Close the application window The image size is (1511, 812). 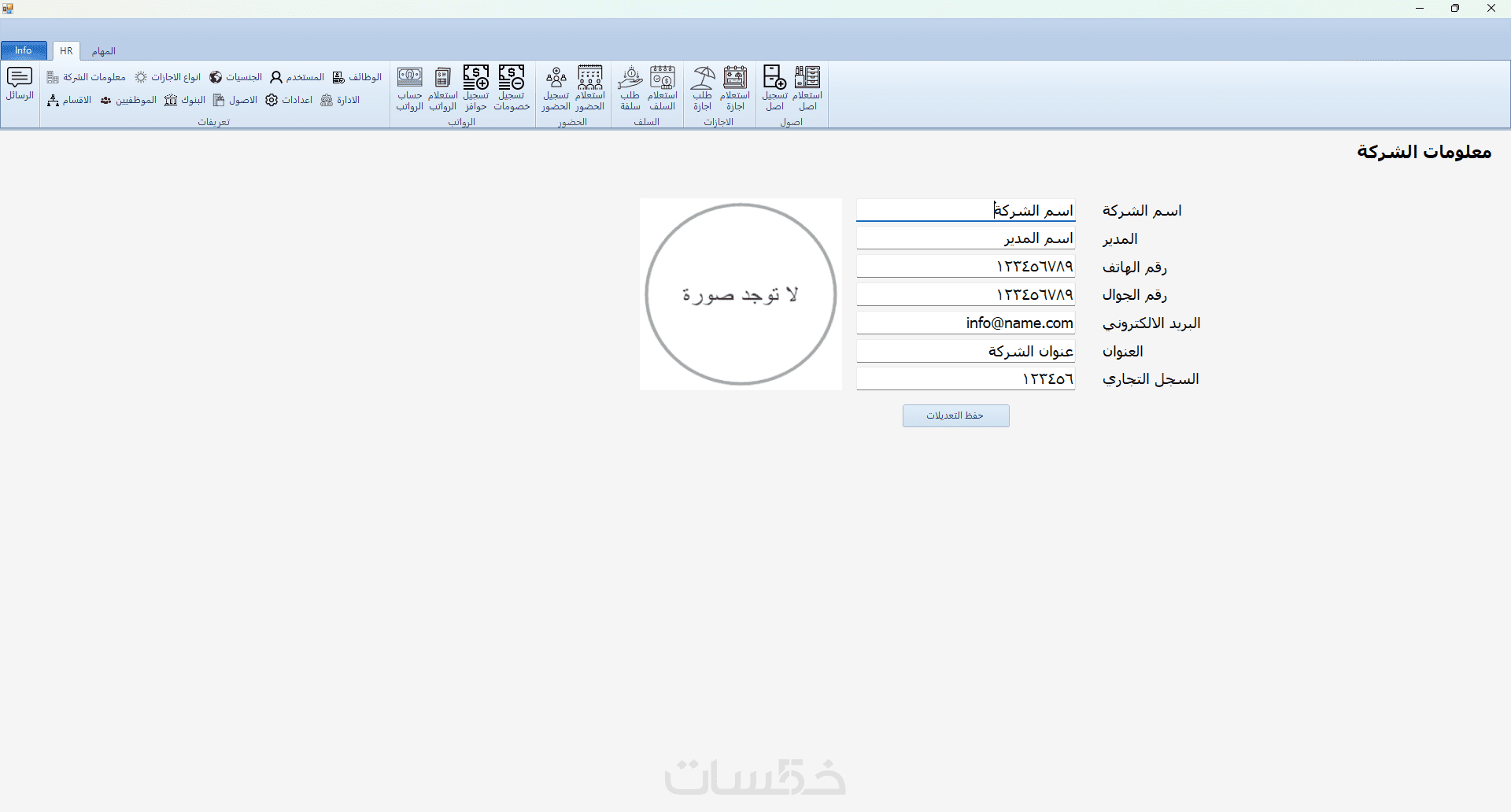(x=1491, y=9)
